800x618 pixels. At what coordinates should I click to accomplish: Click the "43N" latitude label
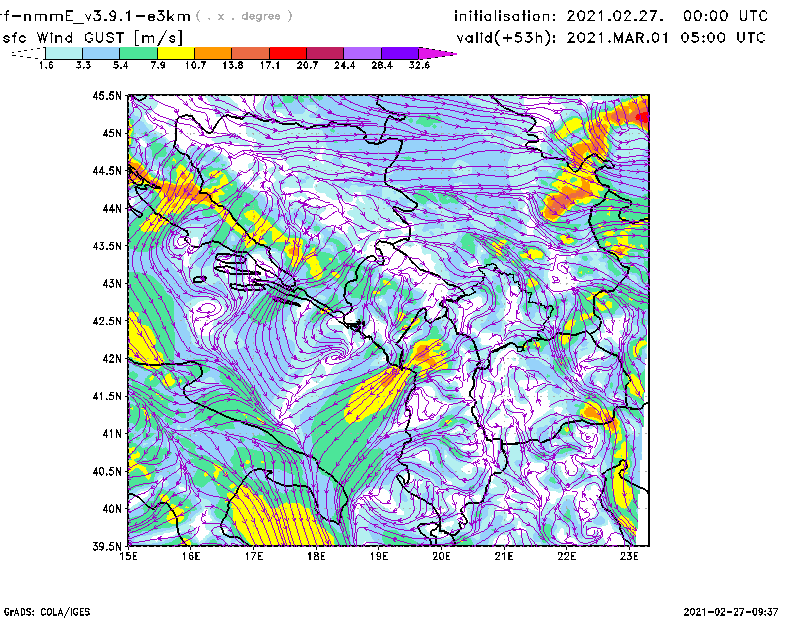[x=112, y=283]
